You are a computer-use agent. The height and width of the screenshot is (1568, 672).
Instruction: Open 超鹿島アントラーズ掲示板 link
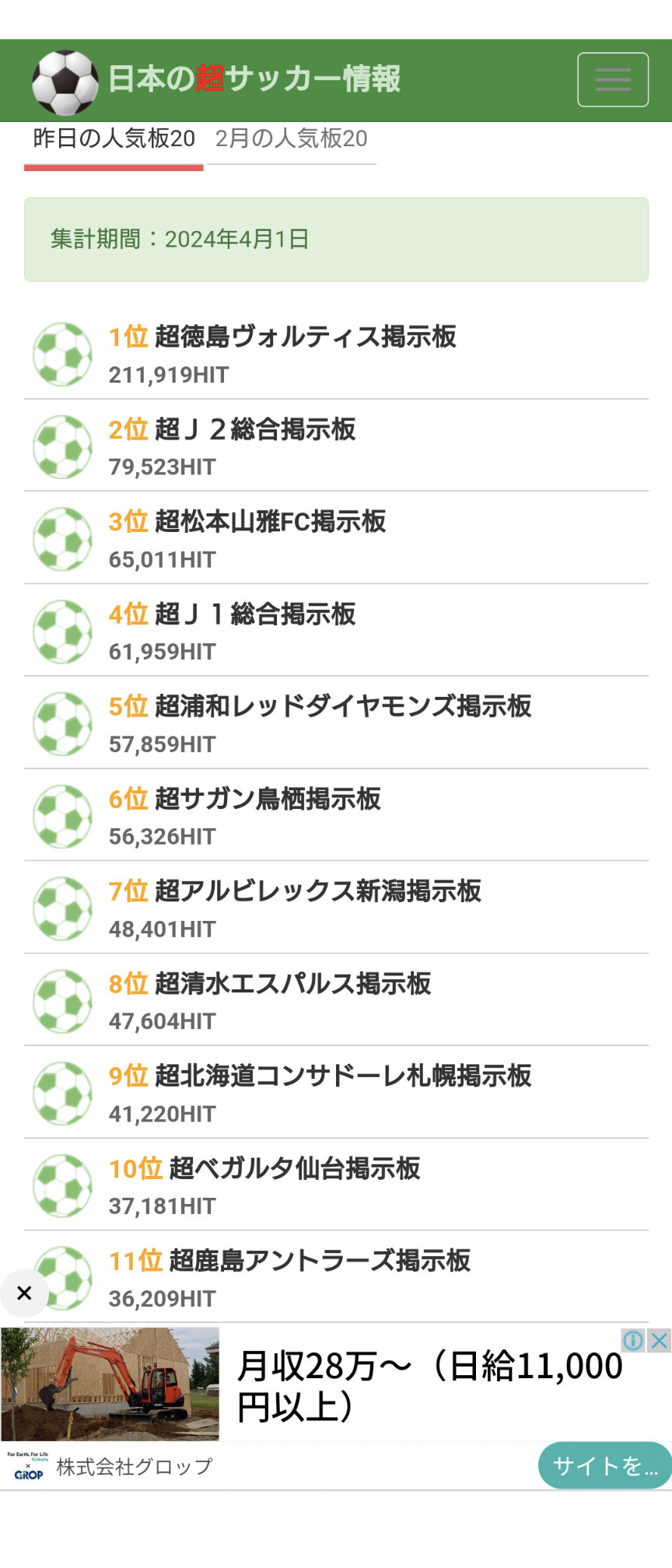pyautogui.click(x=319, y=1261)
